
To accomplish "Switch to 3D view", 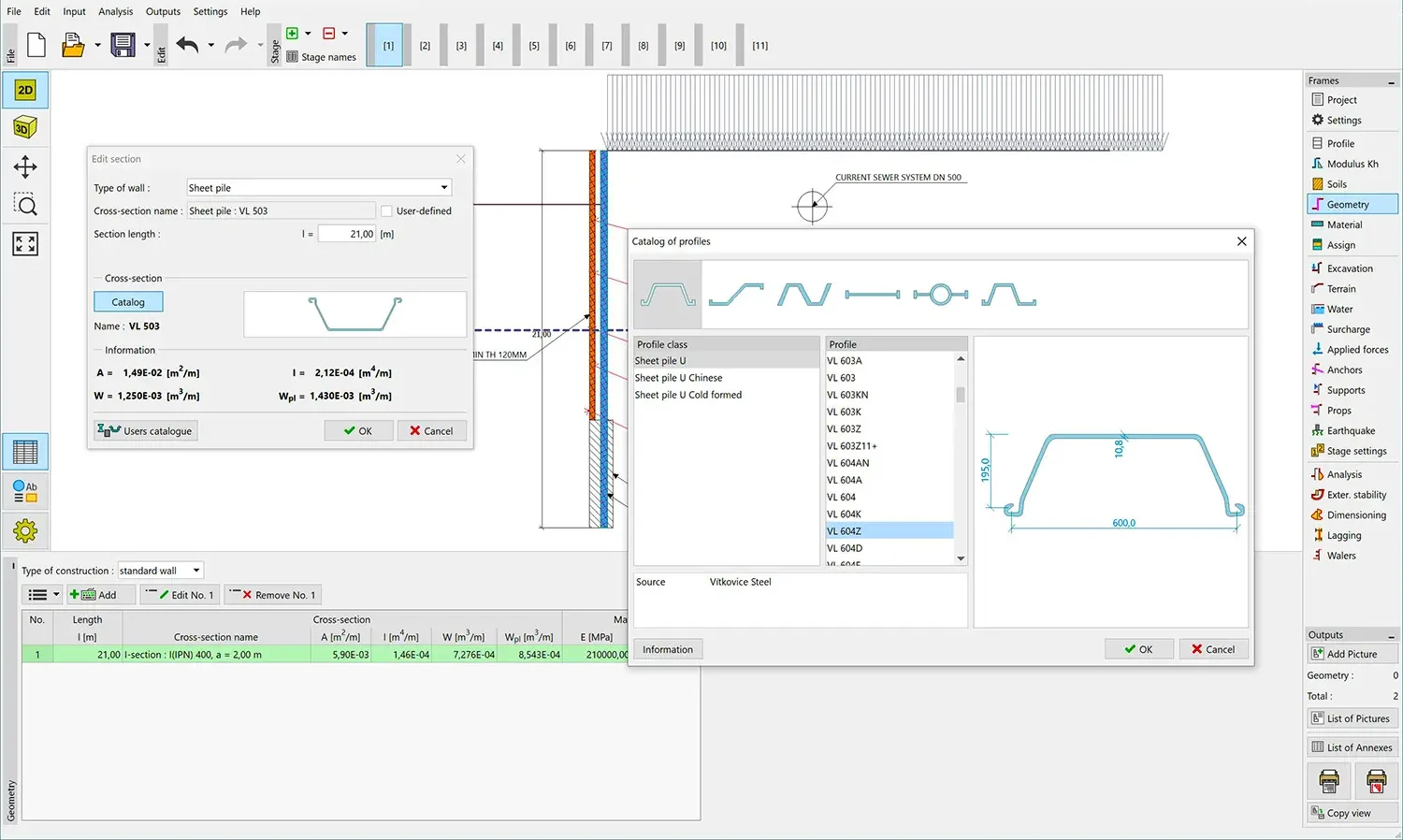I will pos(25,128).
